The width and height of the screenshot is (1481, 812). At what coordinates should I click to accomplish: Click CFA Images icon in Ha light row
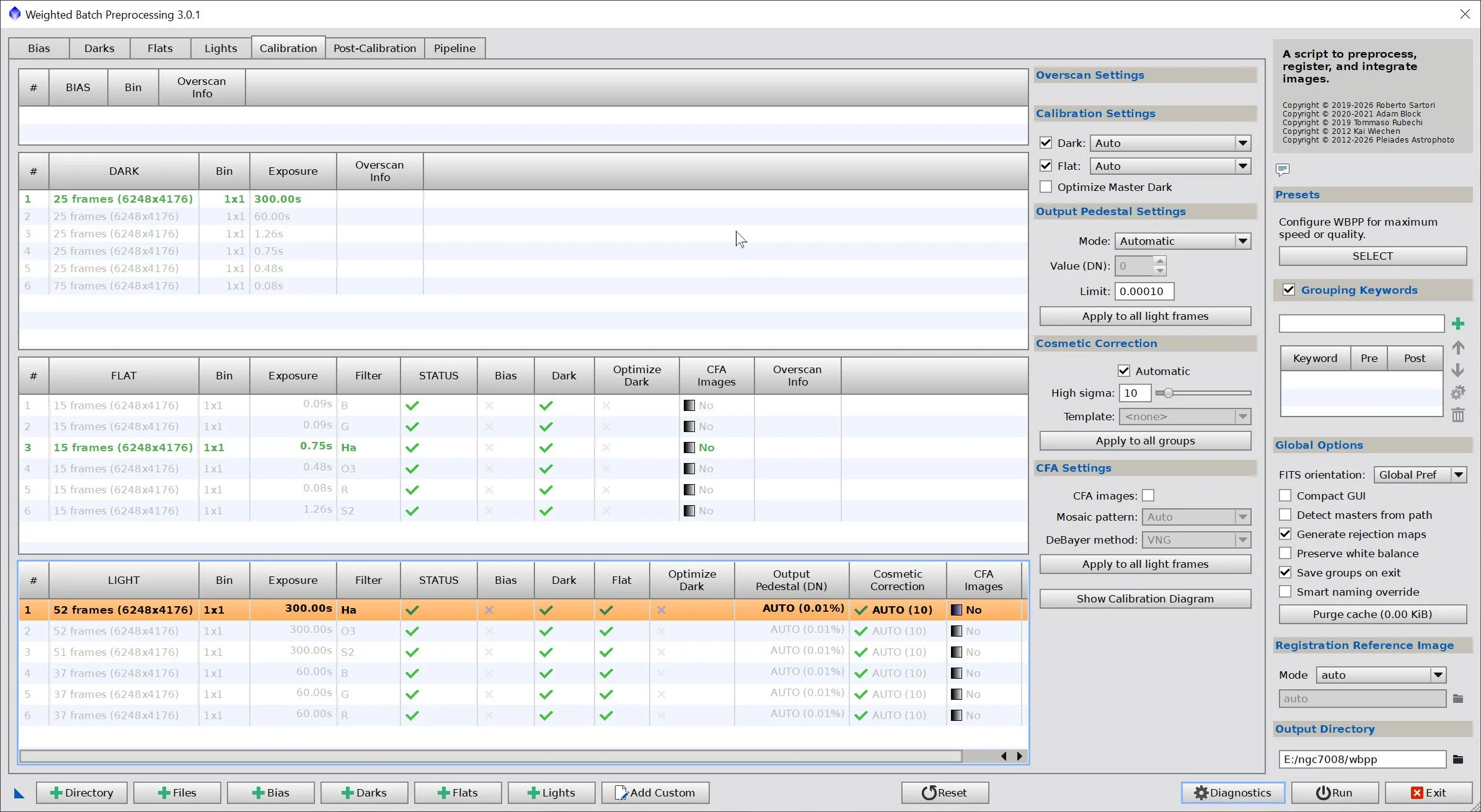[x=957, y=610]
